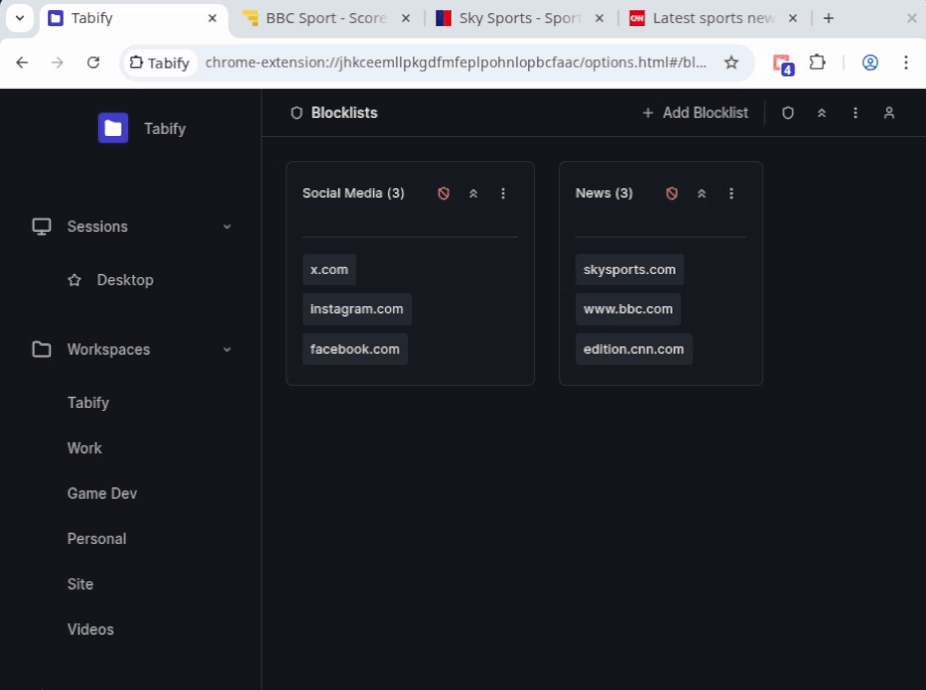Toggle the global blocking shield in header
This screenshot has height=690, width=926.
788,113
